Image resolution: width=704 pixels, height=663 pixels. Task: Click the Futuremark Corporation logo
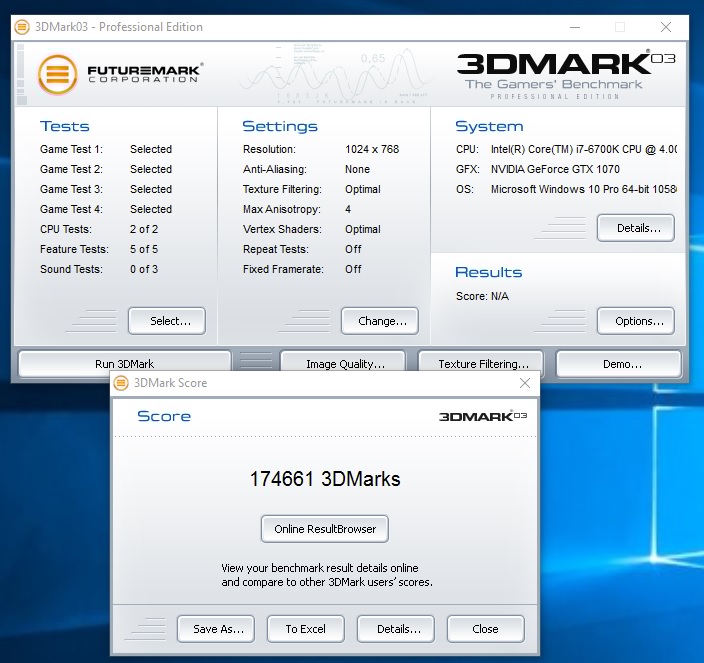tap(120, 74)
